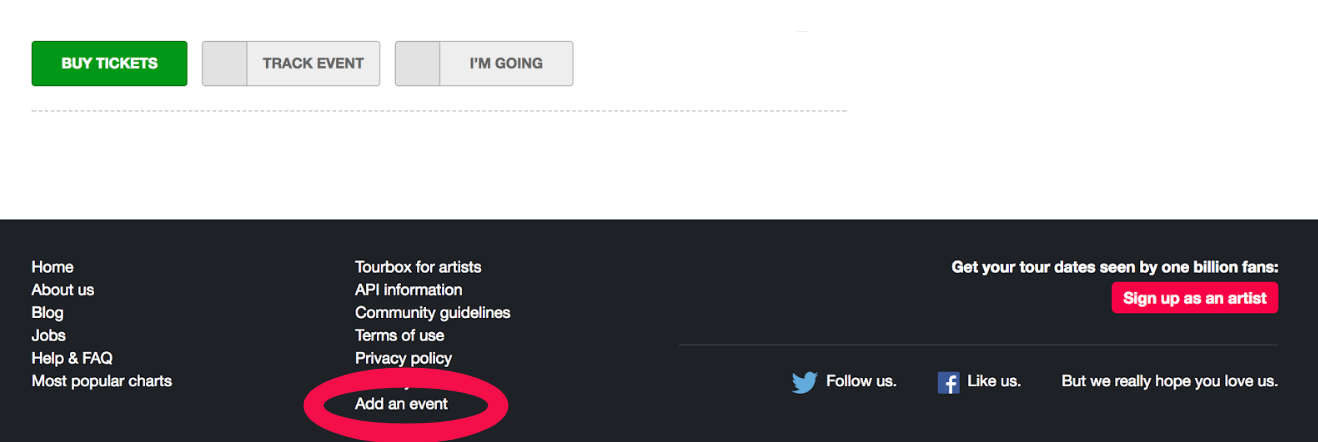
Task: Click the Facebook logo icon
Action: 949,382
